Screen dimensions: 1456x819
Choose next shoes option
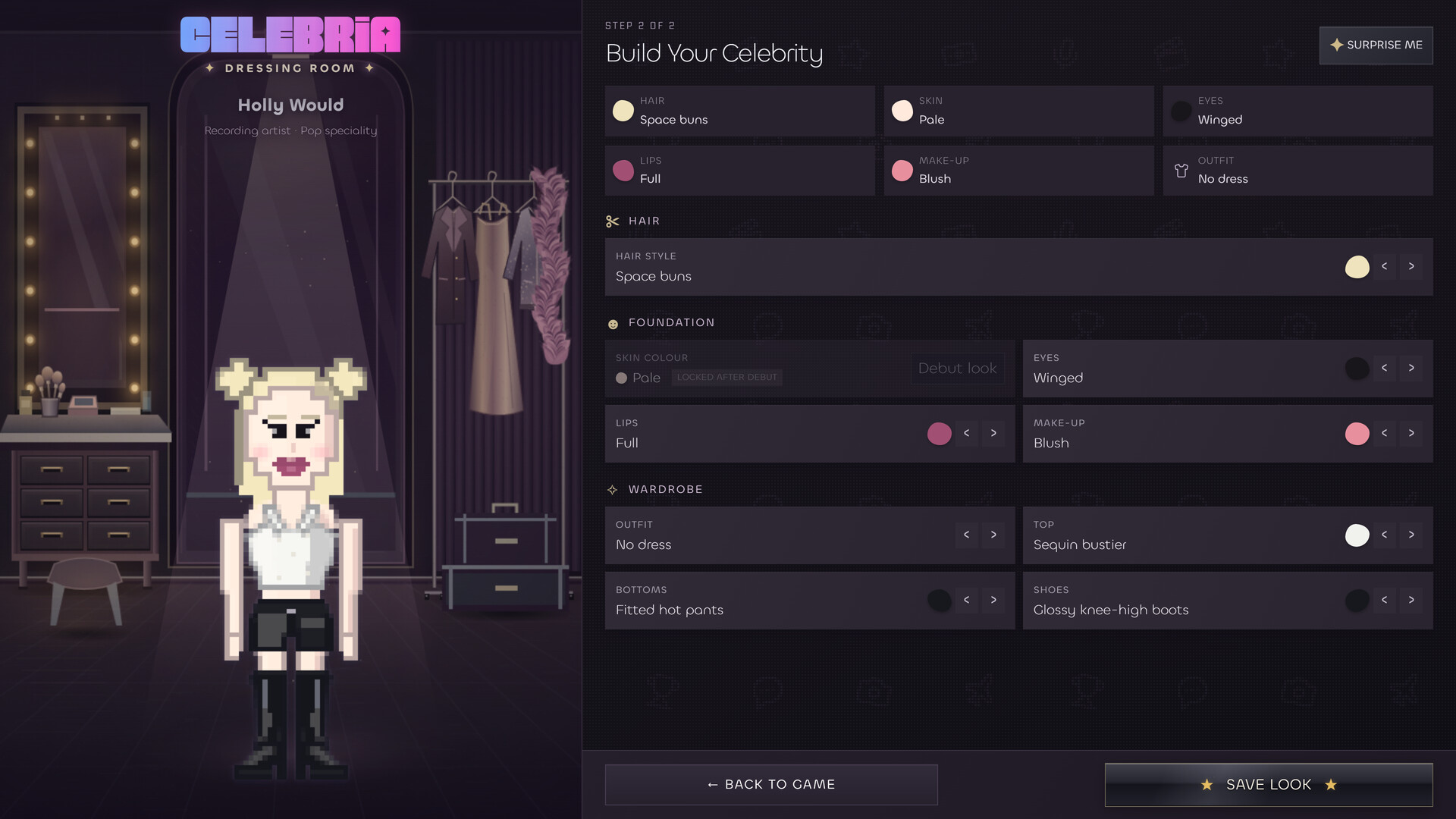[x=1411, y=600]
